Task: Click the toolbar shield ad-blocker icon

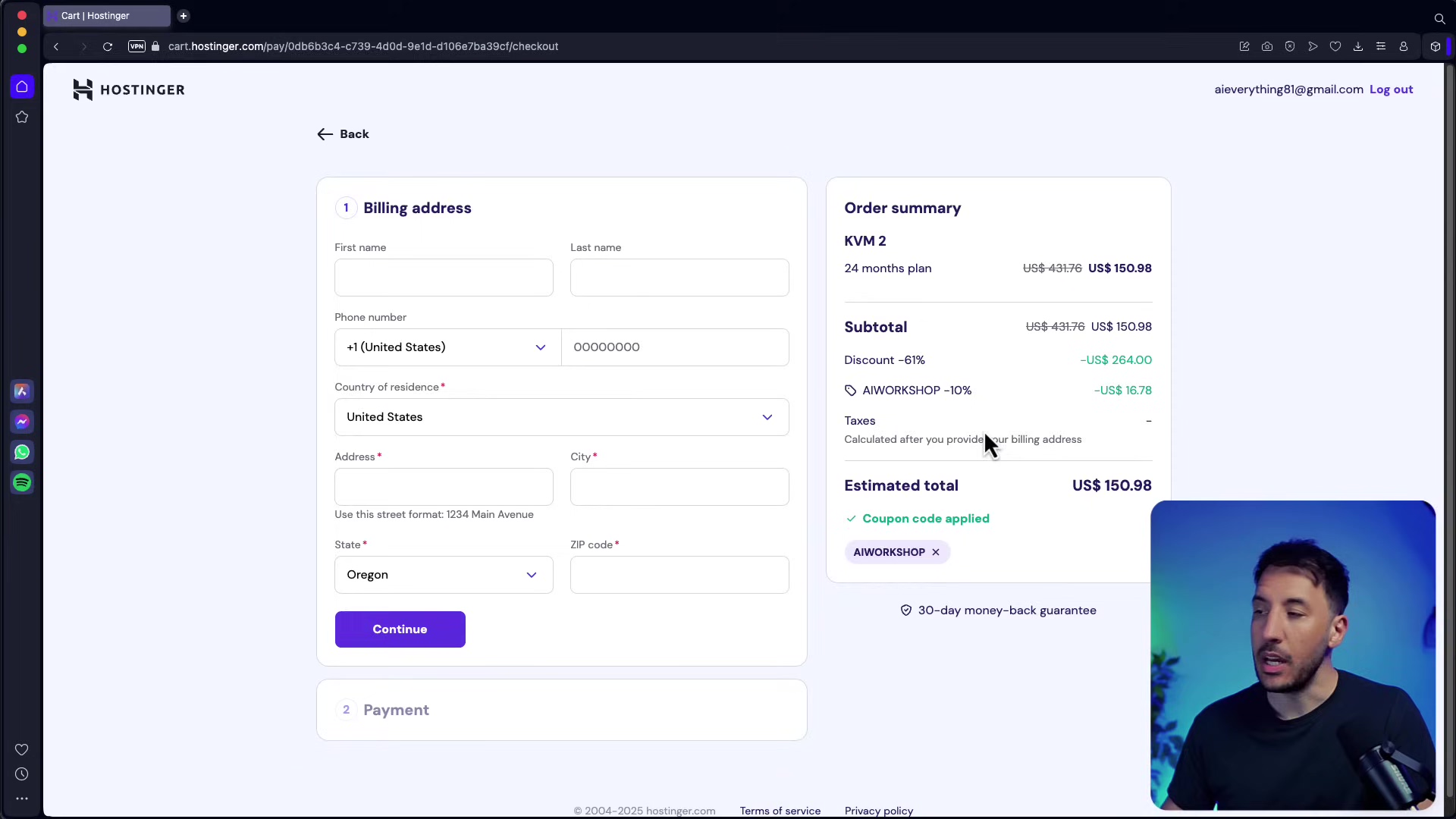Action: (x=1290, y=46)
